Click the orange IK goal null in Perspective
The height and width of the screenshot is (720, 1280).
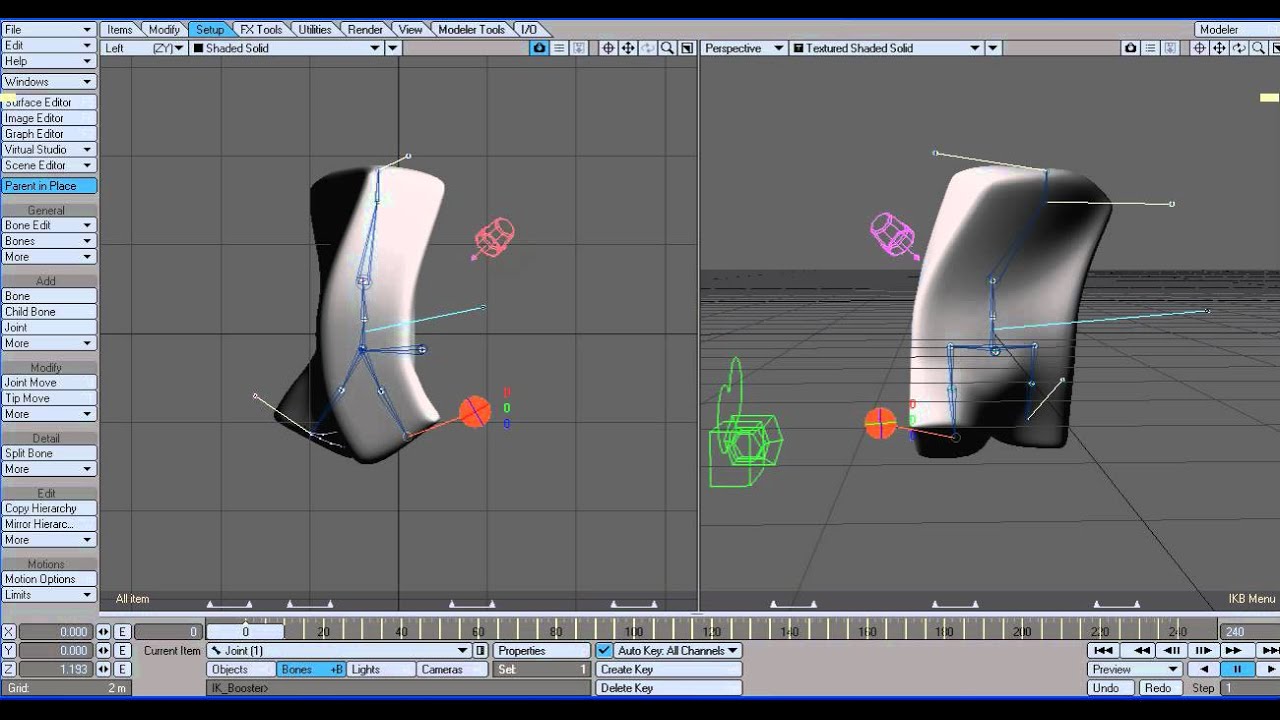click(x=880, y=423)
